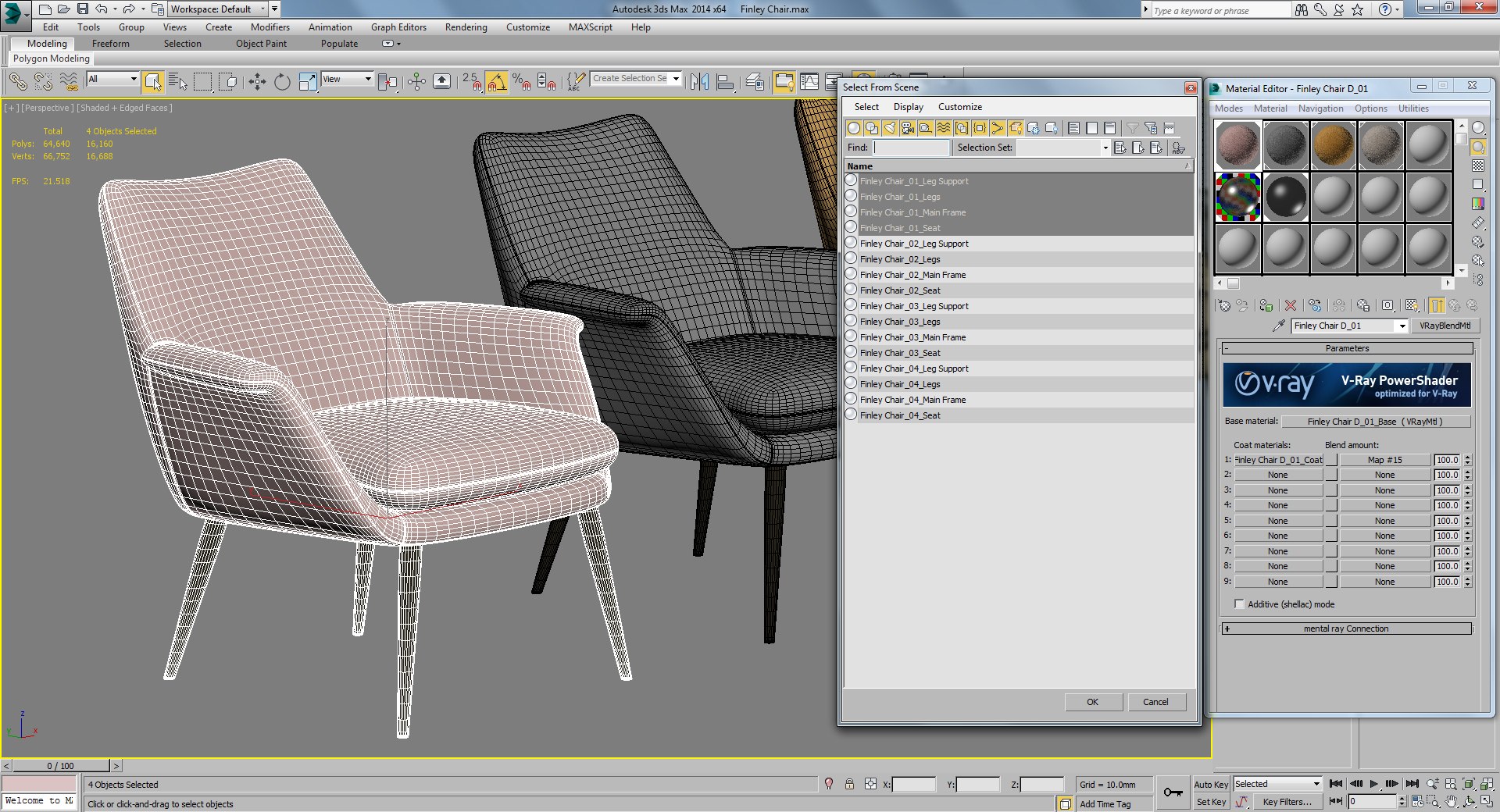Click the Map #15 blend amount button
Screen dimensions: 1500x812
(x=1384, y=460)
